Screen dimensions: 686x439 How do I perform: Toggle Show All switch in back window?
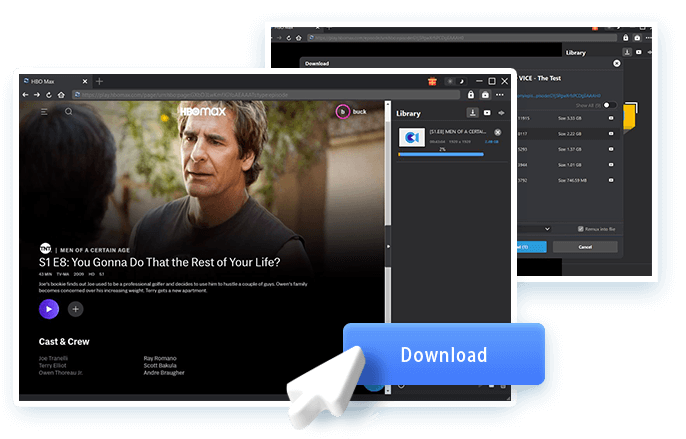609,105
